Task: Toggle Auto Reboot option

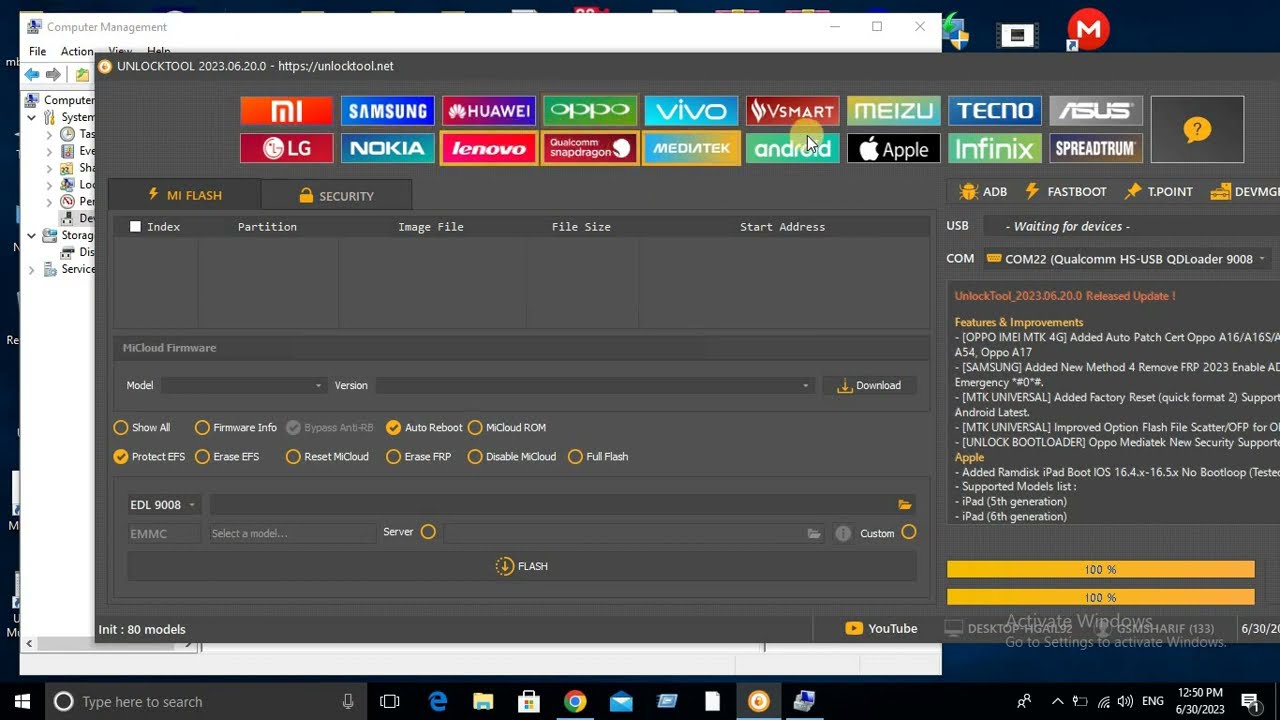Action: (x=424, y=428)
